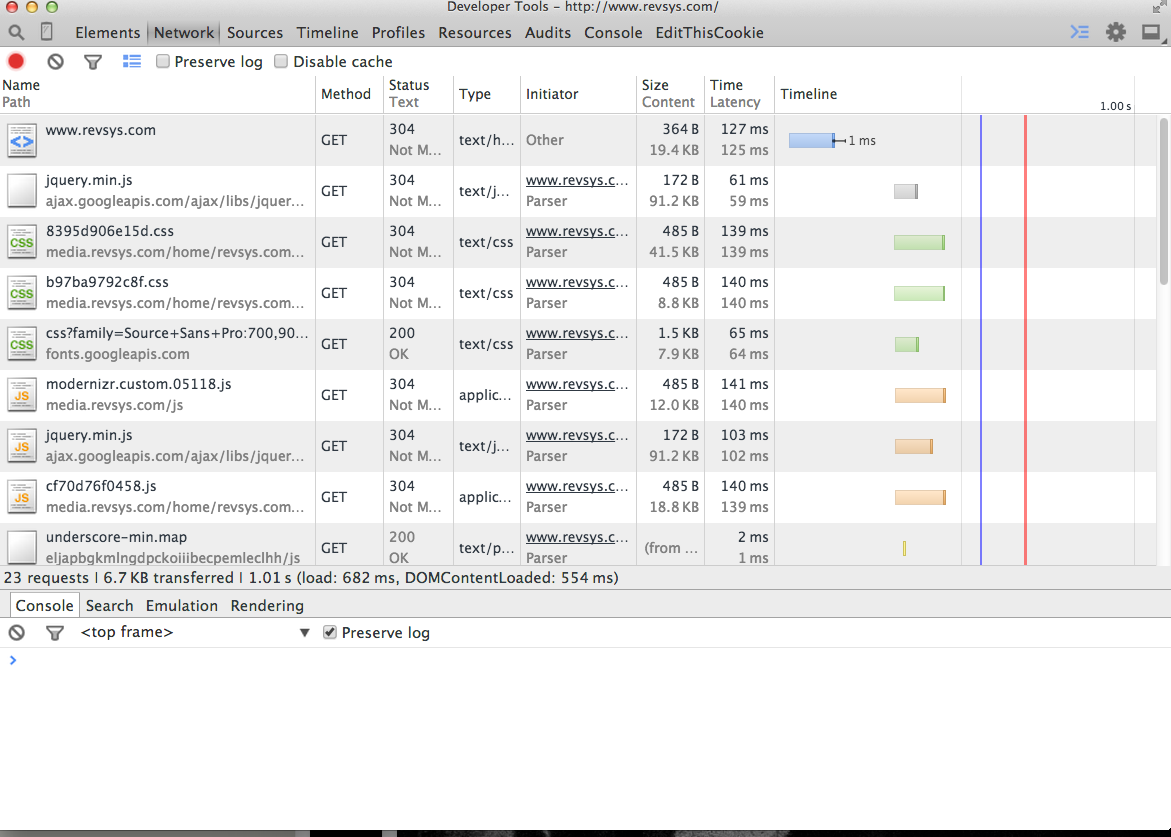Enable the Disable cache checkbox
Image resolution: width=1171 pixels, height=837 pixels.
tap(280, 61)
